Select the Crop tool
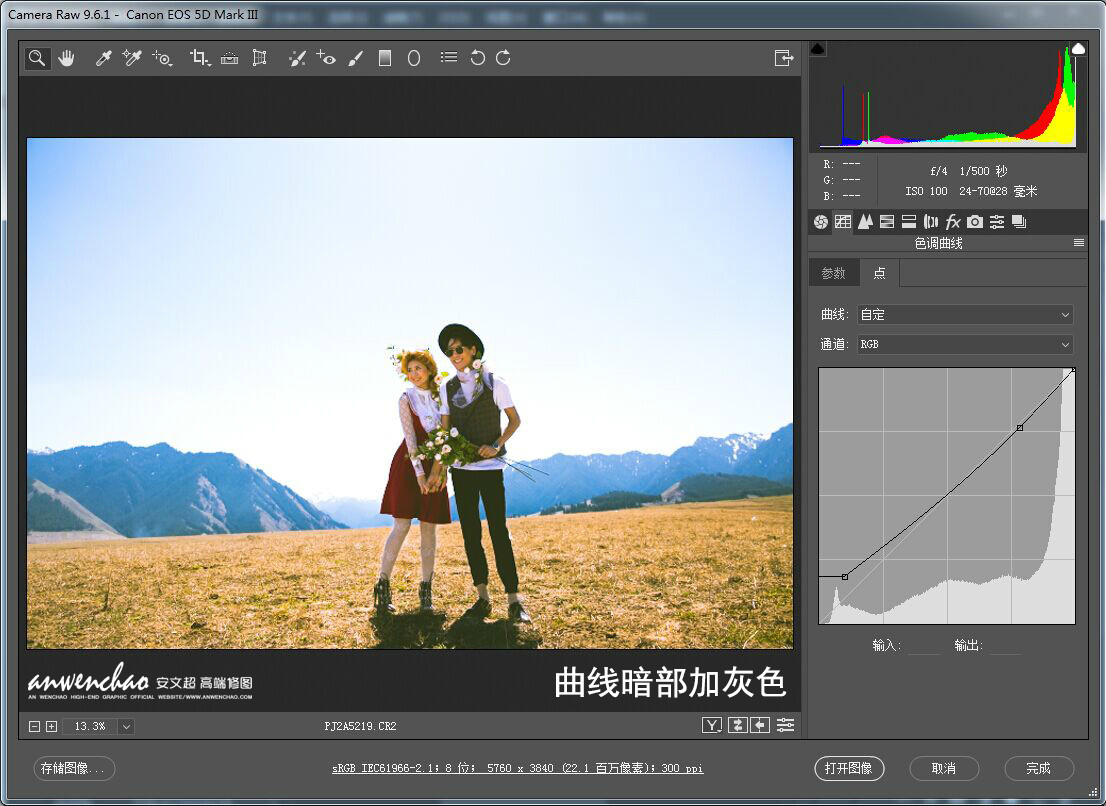 point(200,59)
